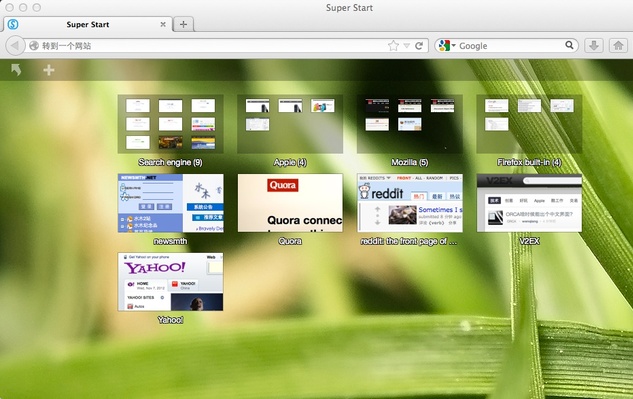Viewport: 633px width, 399px height.
Task: Add a new site with the plus icon
Action: click(49, 70)
